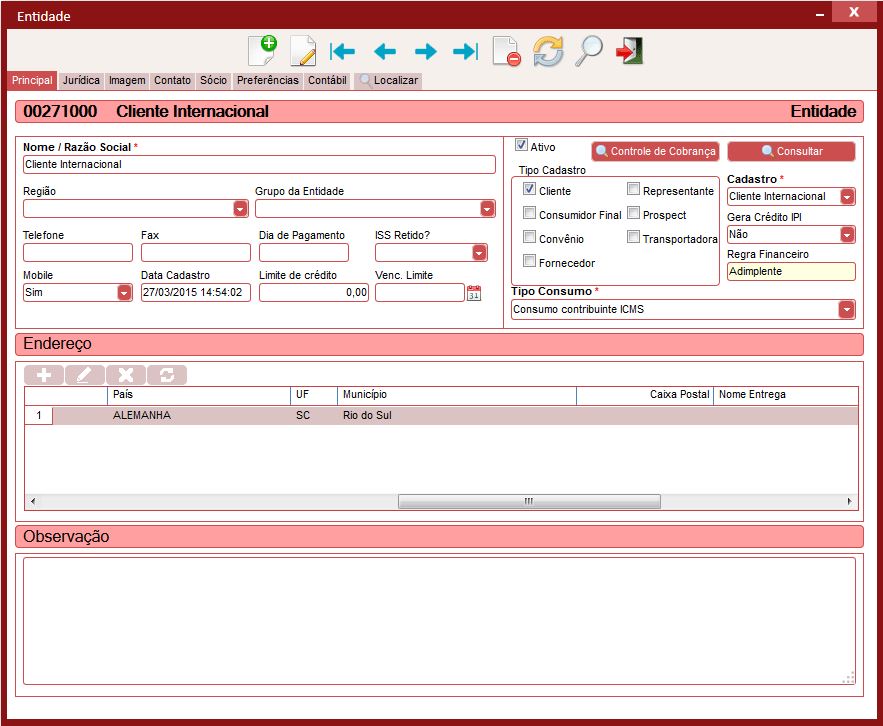Viewport: 883px width, 726px height.
Task: Check the Representante checkbox
Action: coord(634,189)
